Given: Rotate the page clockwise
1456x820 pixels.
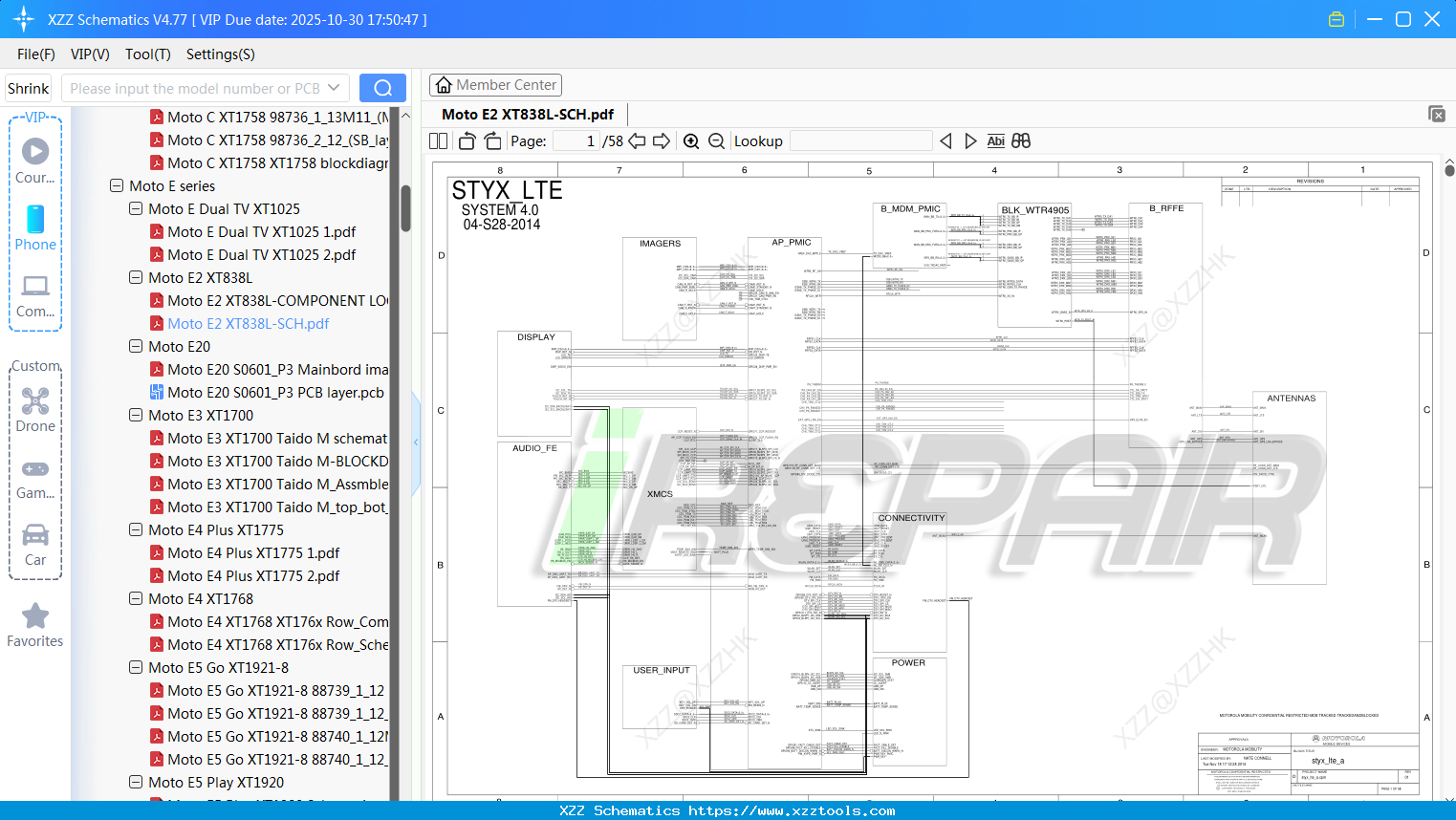Looking at the screenshot, I should click(492, 141).
